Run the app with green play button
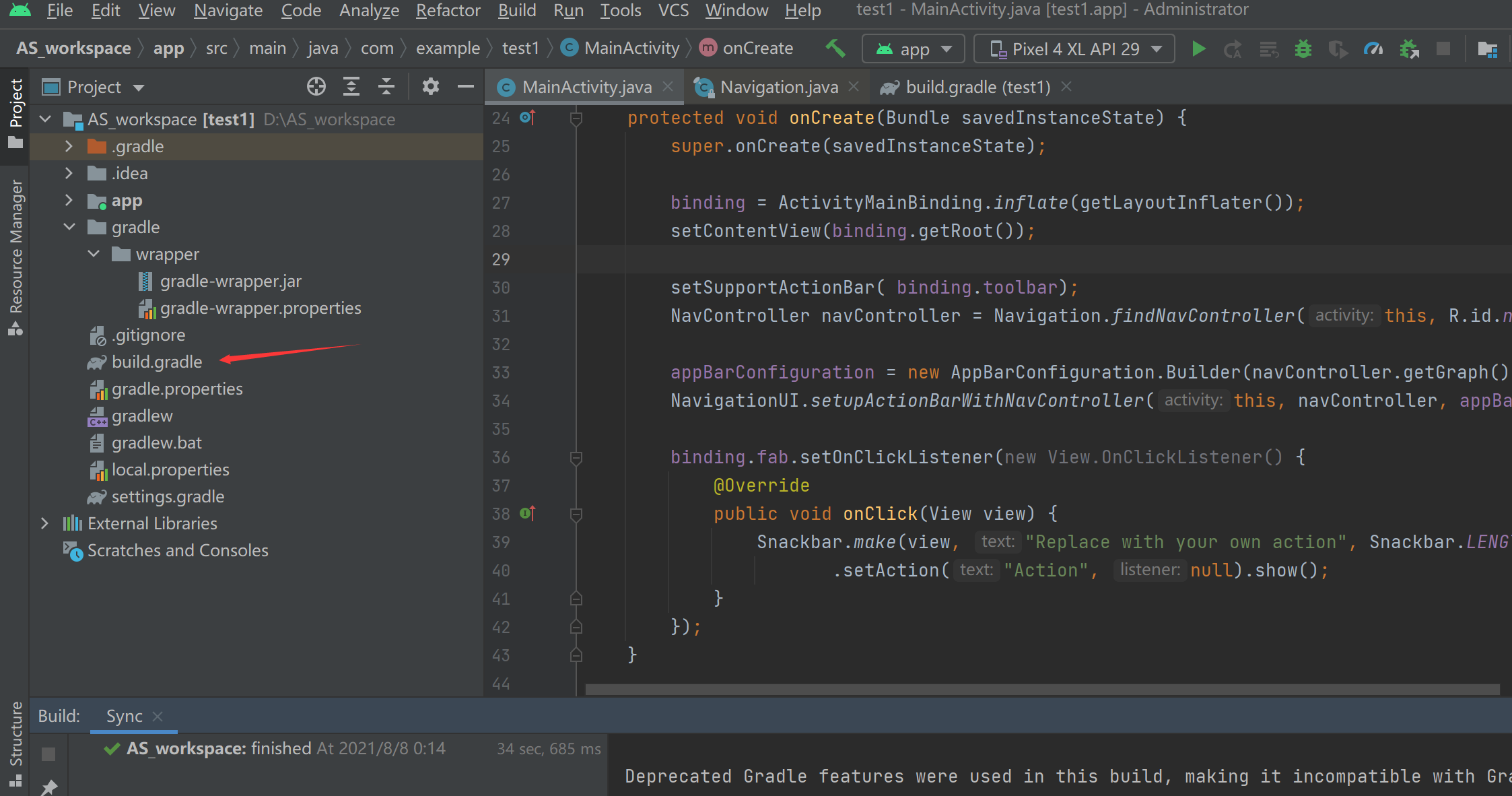This screenshot has height=796, width=1512. (x=1198, y=49)
